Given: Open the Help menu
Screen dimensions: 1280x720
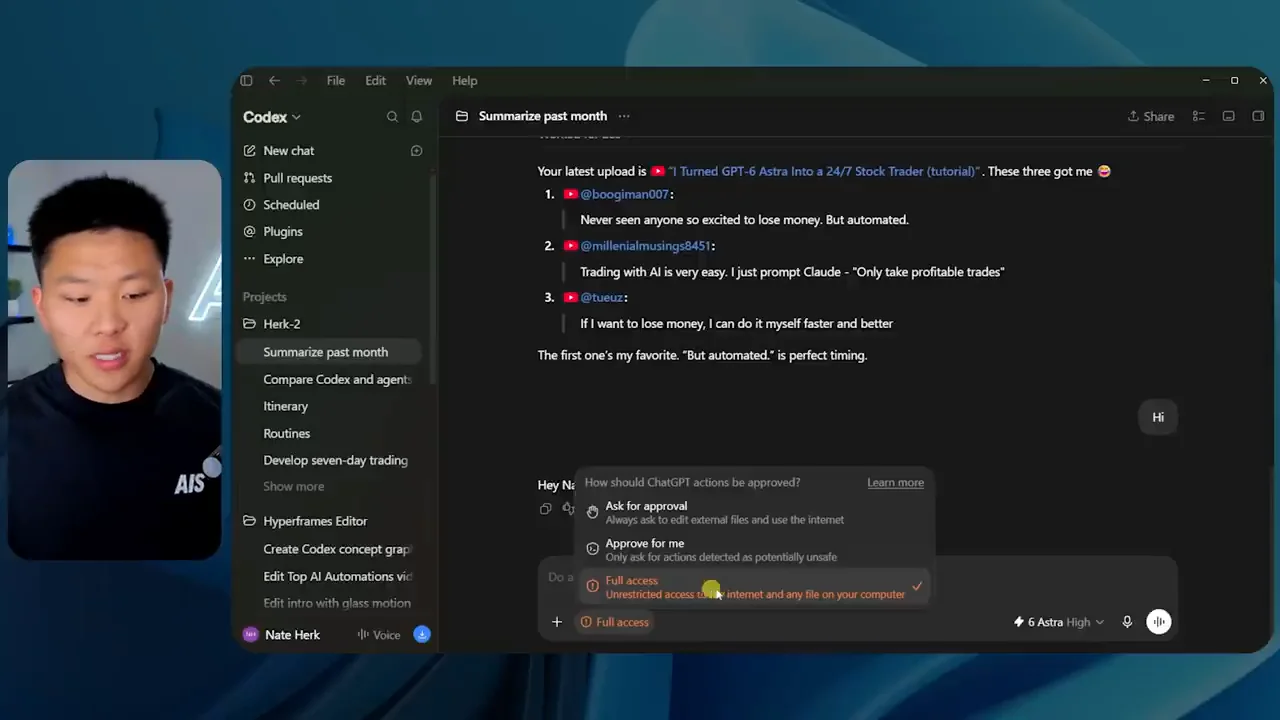Looking at the screenshot, I should pos(465,81).
